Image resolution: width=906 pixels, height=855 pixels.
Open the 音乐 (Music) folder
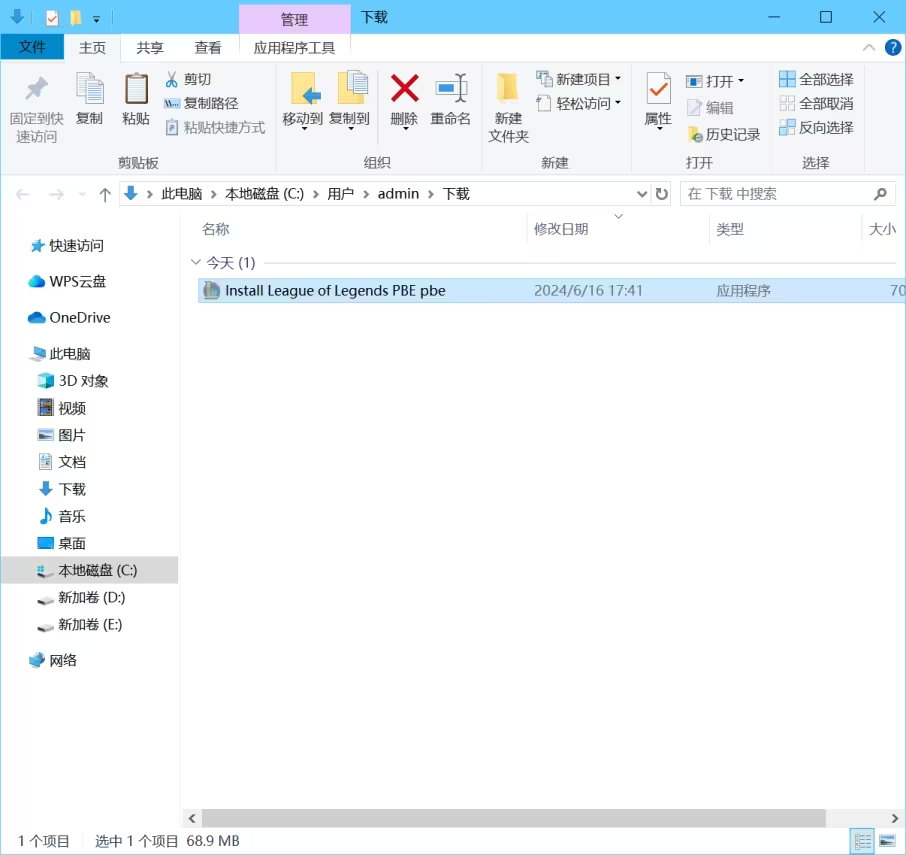pyautogui.click(x=62, y=516)
